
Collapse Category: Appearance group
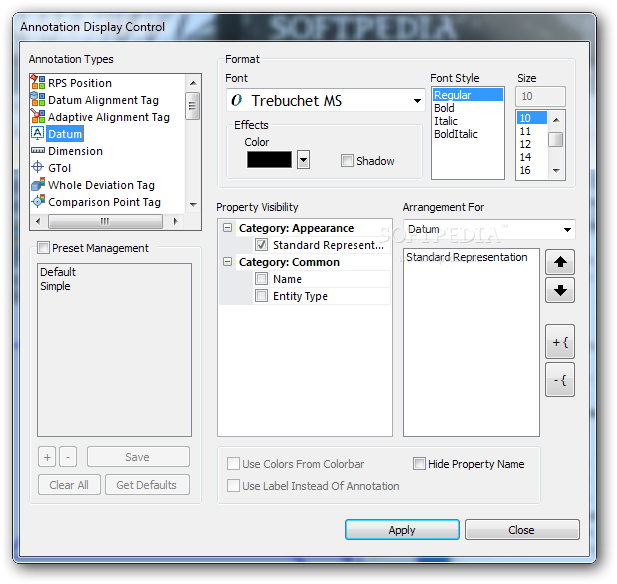coord(227,228)
